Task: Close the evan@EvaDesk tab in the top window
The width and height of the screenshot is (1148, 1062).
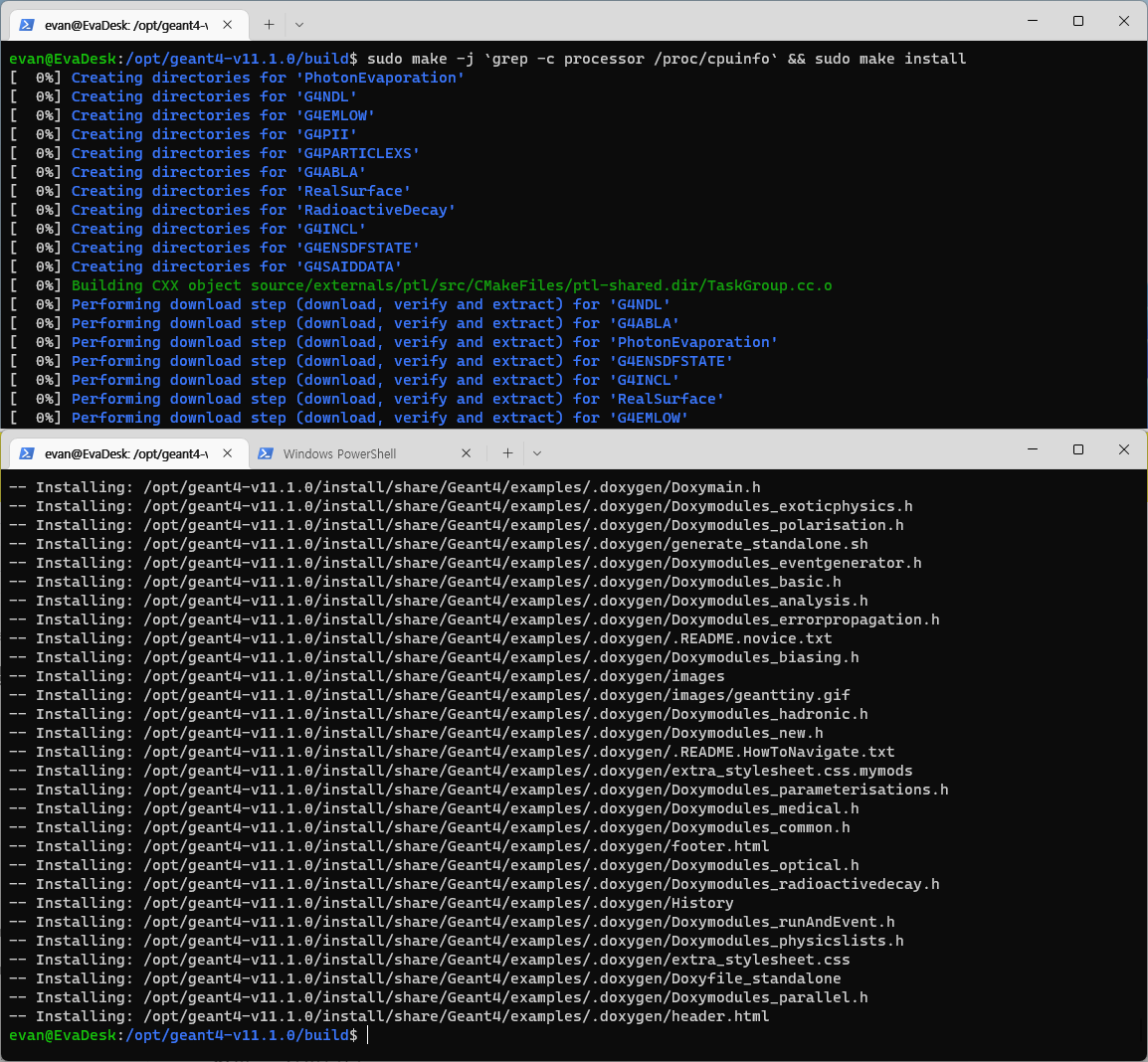Action: point(228,24)
